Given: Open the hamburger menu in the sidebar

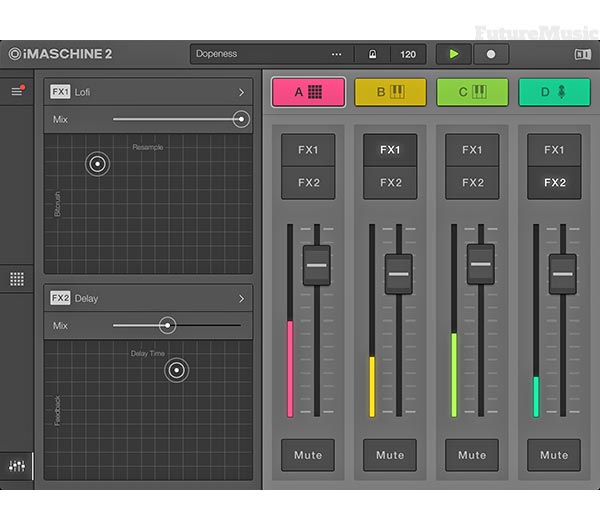Looking at the screenshot, I should 17,91.
